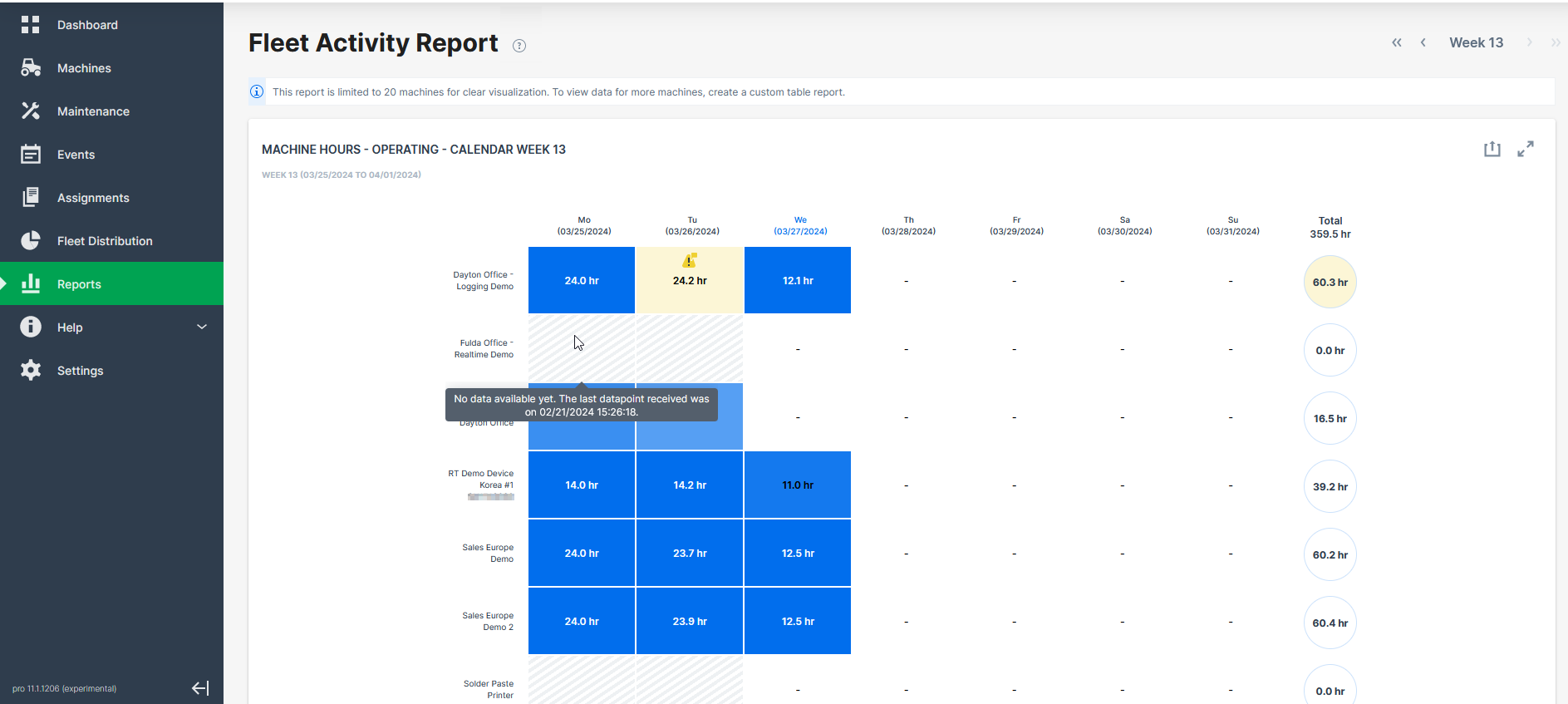
Task: Click the 14.0 hr Monday cell for Korea device
Action: pos(582,485)
